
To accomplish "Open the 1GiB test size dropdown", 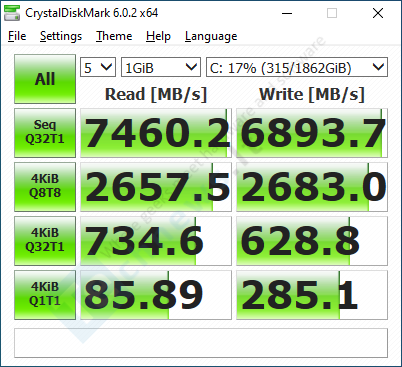I will point(161,67).
